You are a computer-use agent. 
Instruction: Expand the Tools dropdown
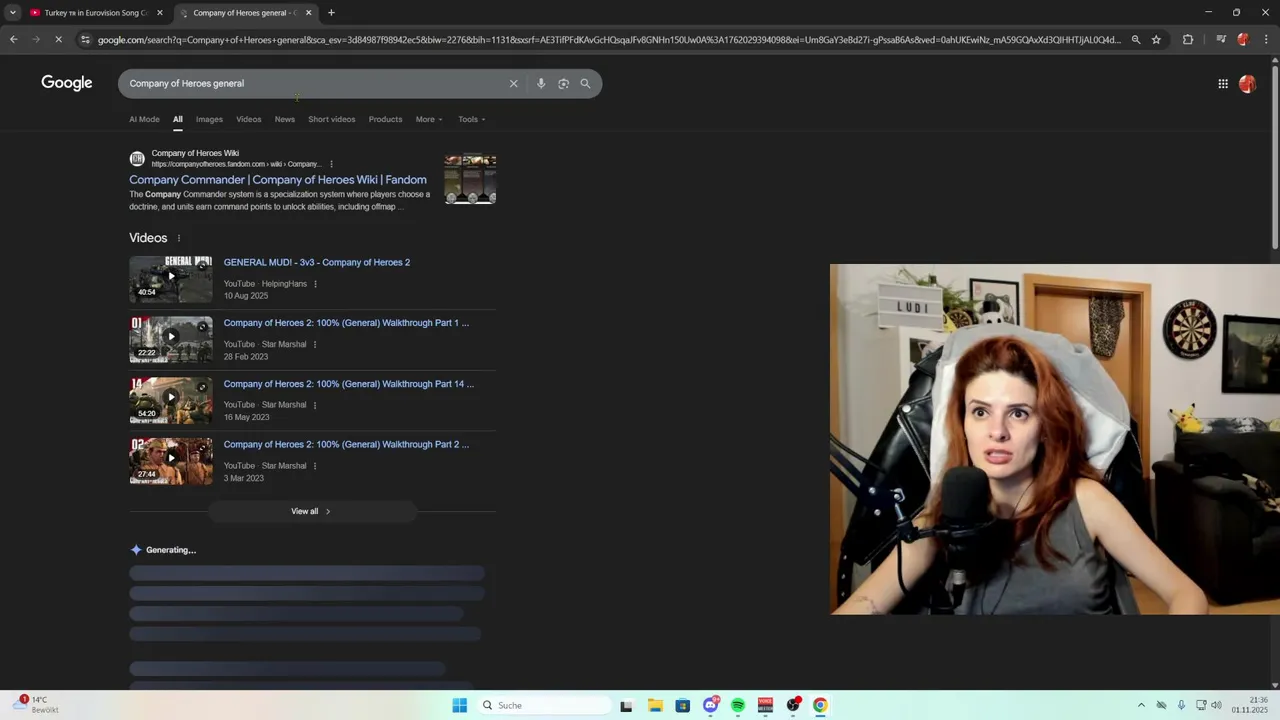pyautogui.click(x=472, y=119)
